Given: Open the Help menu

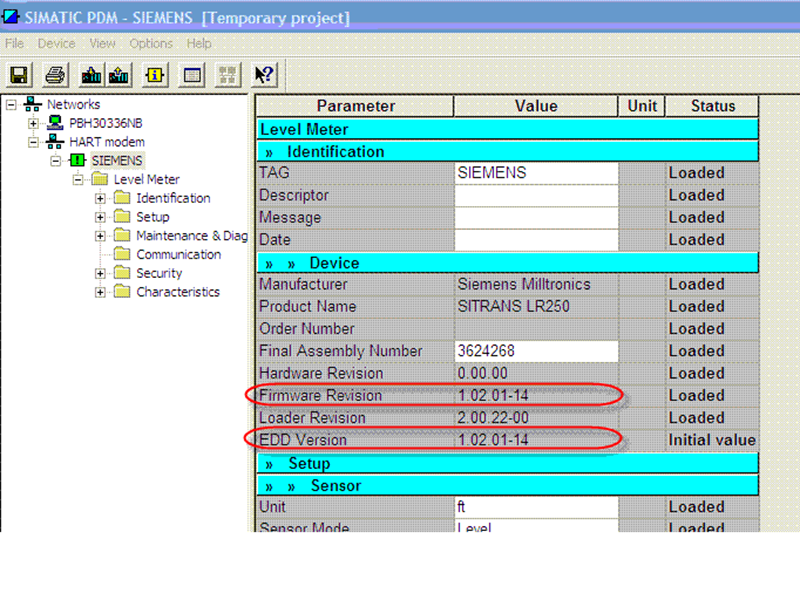Looking at the screenshot, I should pyautogui.click(x=199, y=43).
